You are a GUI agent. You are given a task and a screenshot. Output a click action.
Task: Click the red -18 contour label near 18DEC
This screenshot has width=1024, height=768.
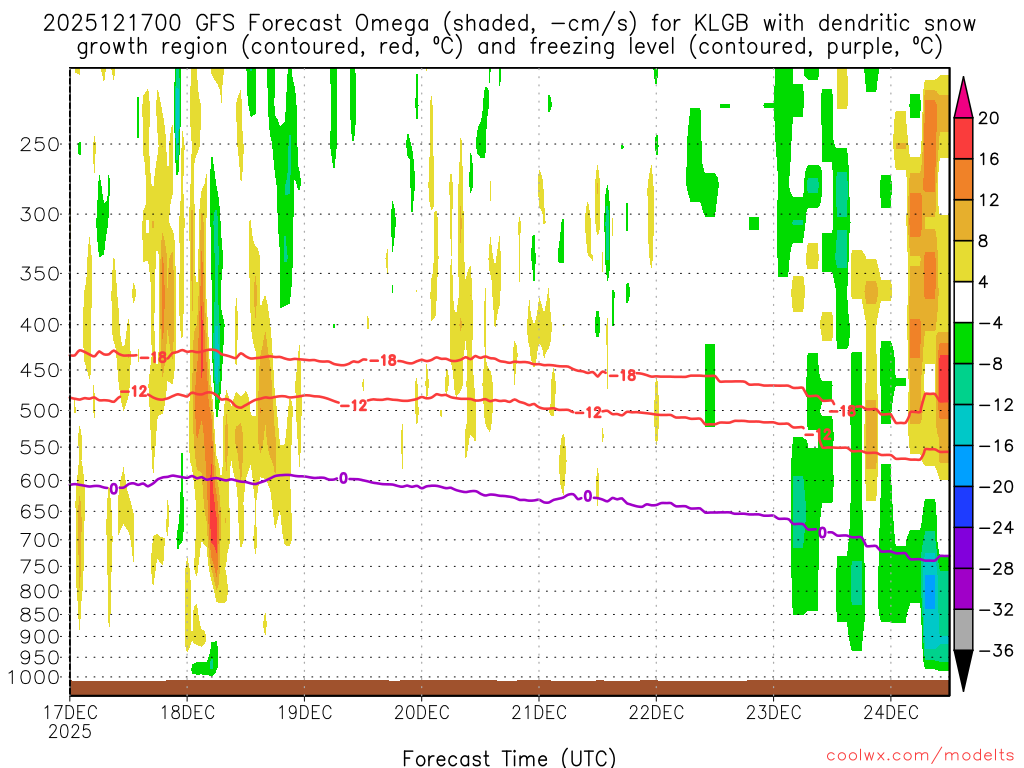[x=153, y=357]
